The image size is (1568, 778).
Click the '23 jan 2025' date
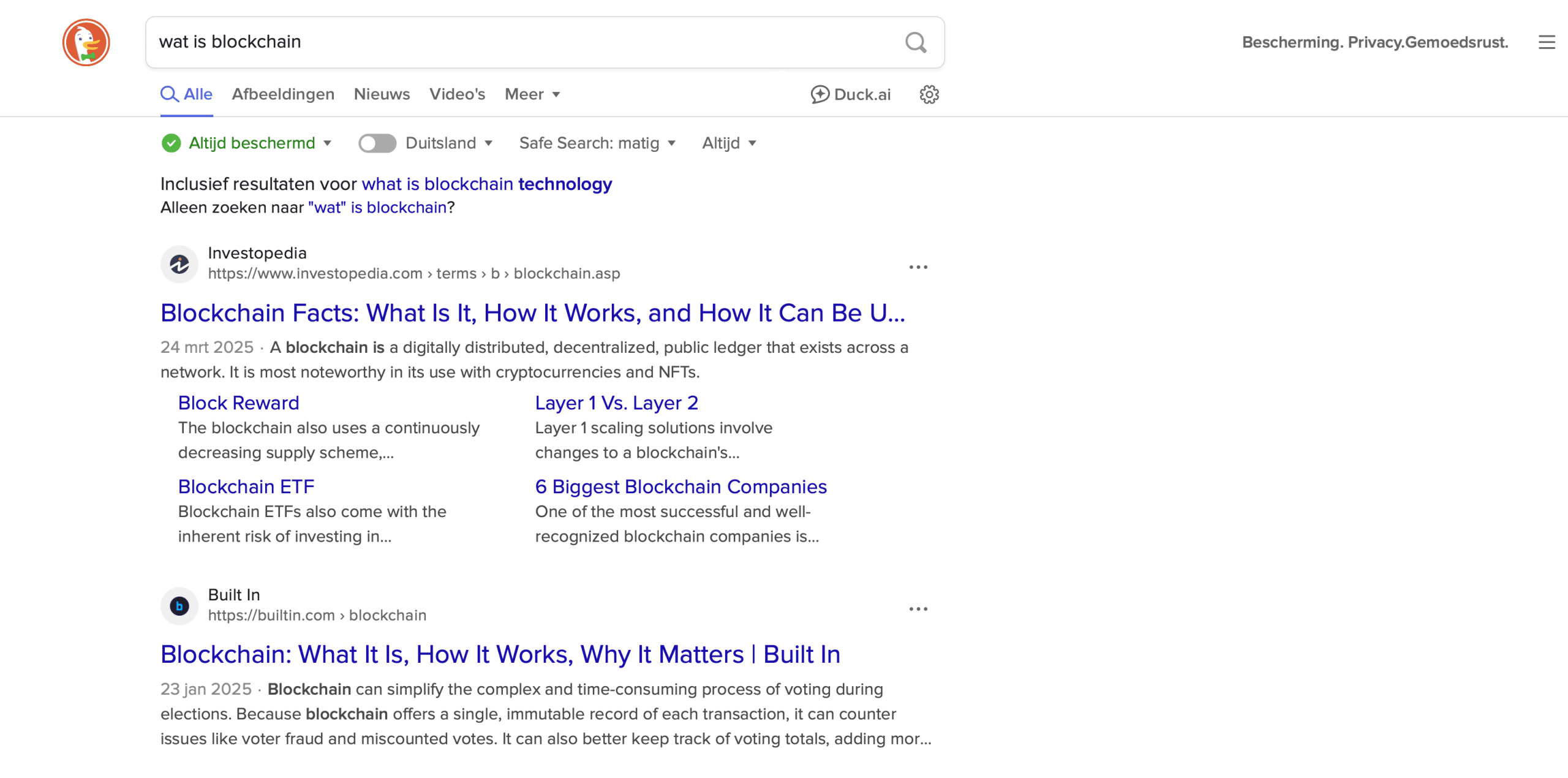[x=206, y=689]
